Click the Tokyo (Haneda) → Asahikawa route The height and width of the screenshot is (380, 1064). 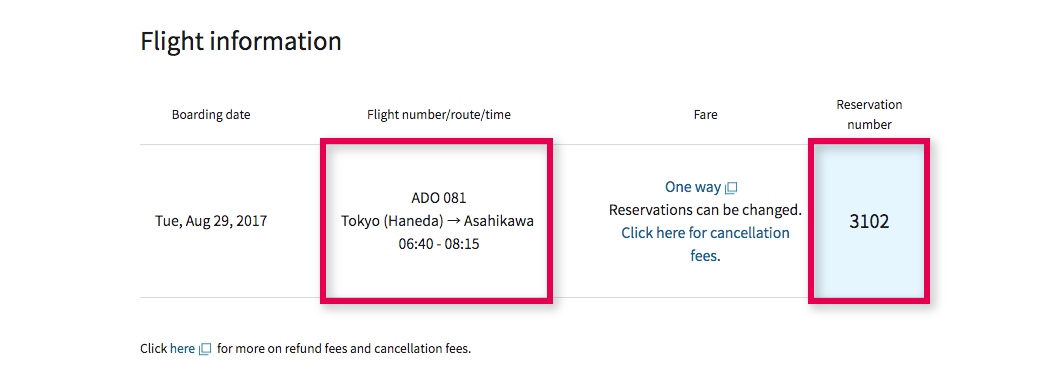tap(438, 221)
